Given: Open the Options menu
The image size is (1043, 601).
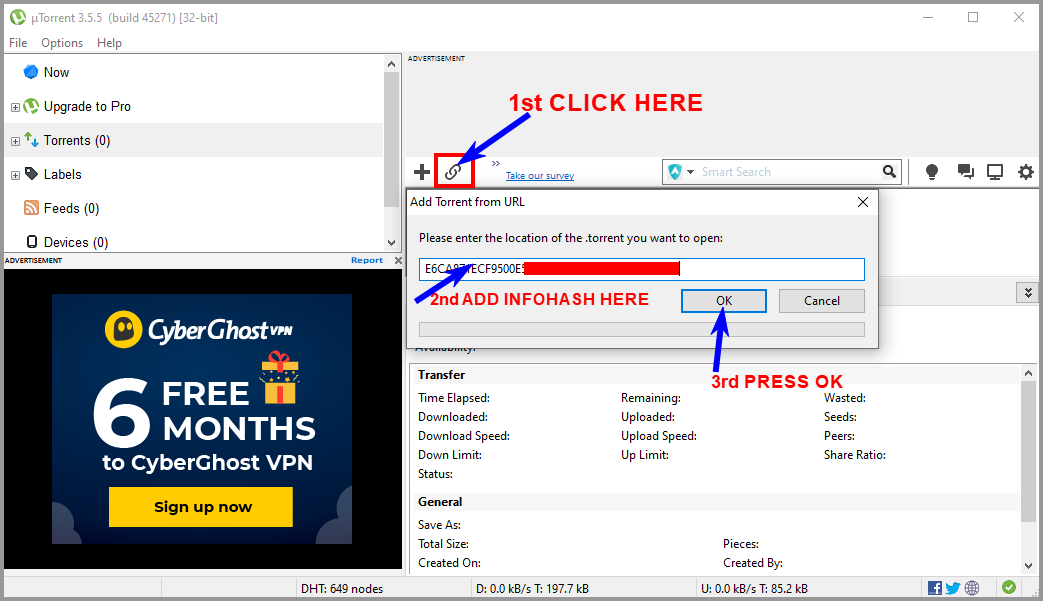Looking at the screenshot, I should tap(62, 43).
